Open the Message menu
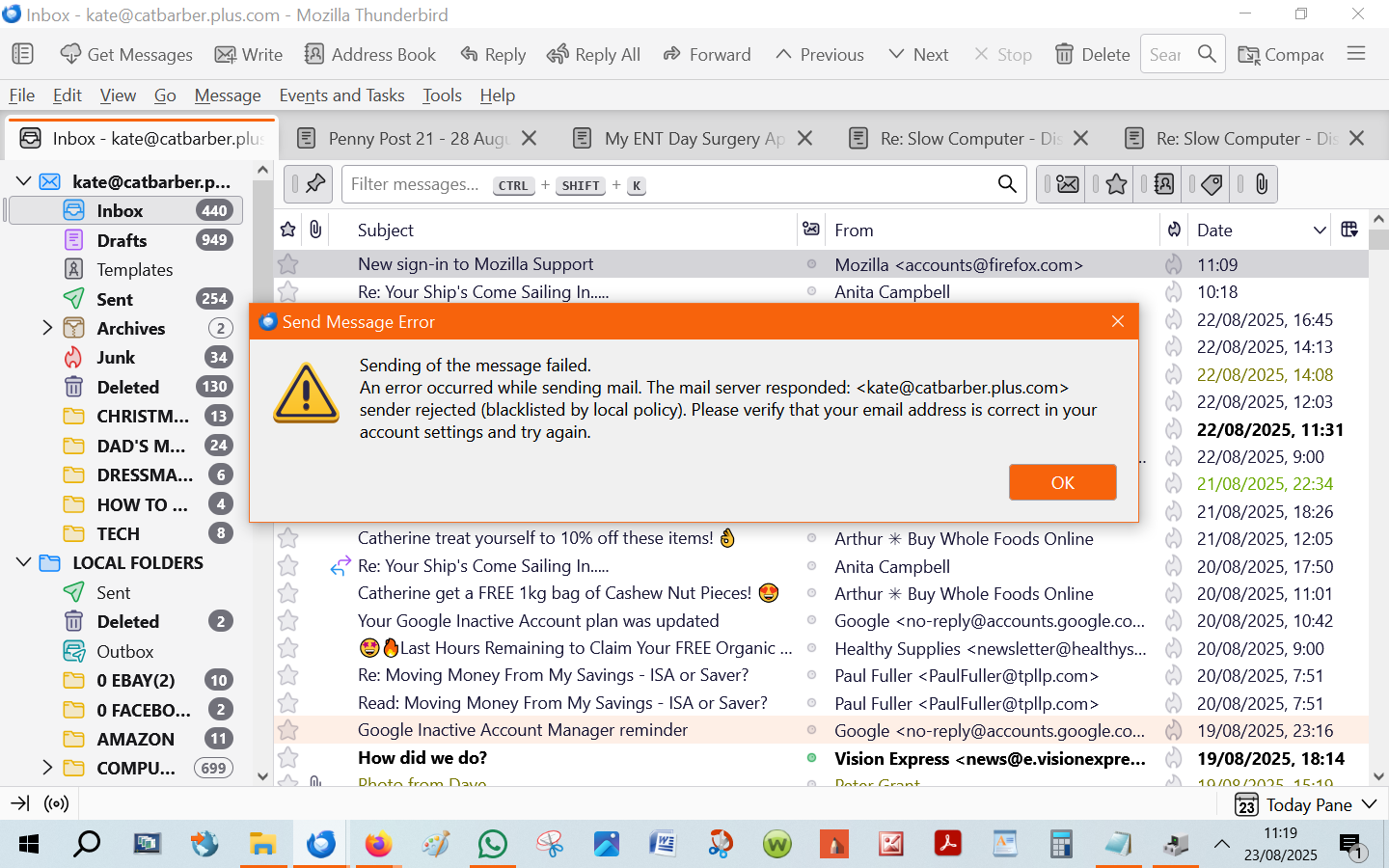The image size is (1389, 868). tap(228, 95)
